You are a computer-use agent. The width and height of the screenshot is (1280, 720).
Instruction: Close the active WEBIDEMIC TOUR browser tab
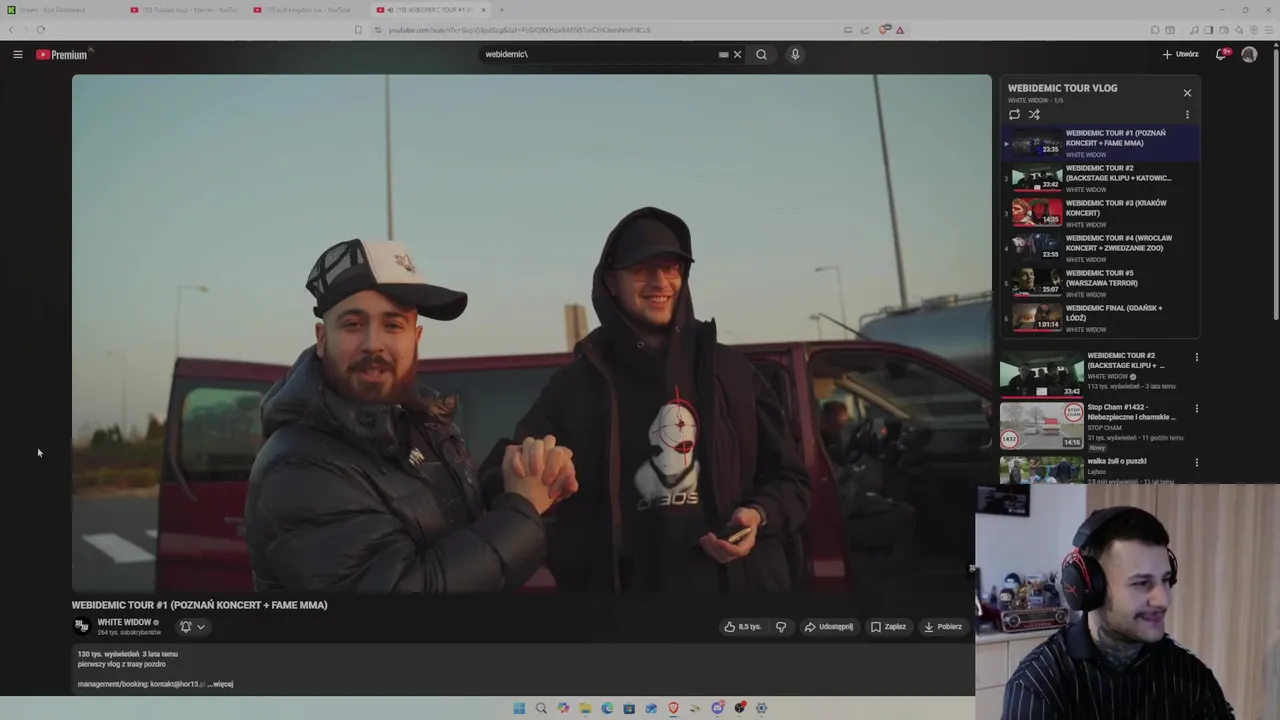483,10
